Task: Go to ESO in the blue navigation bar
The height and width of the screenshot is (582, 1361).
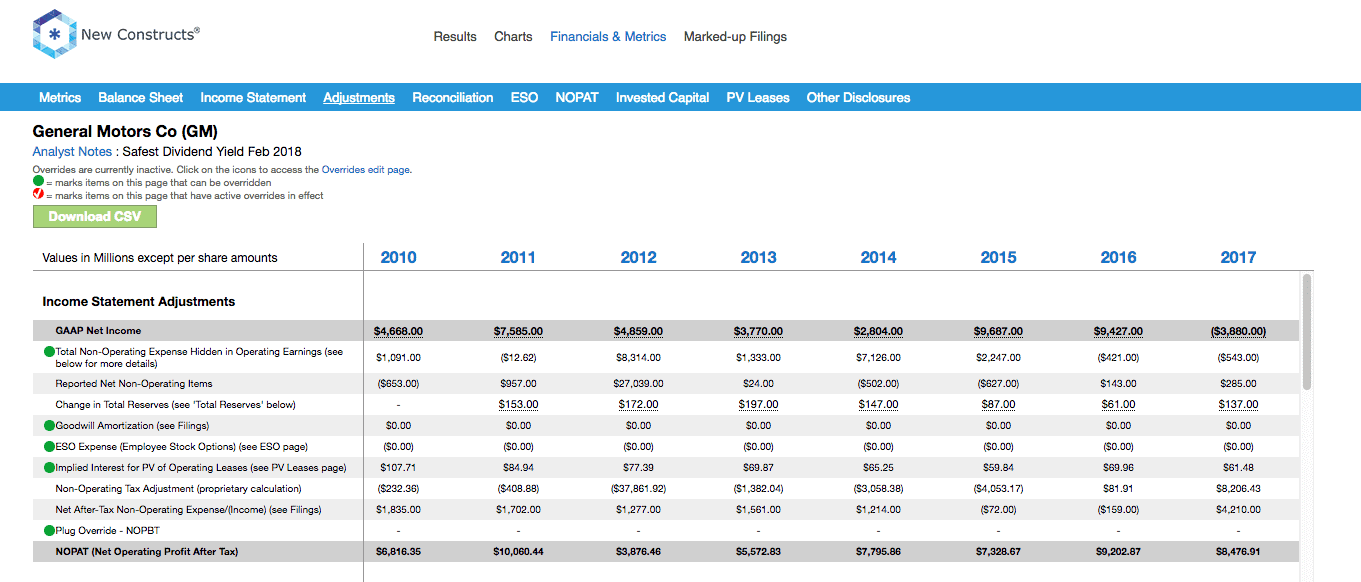Action: [524, 98]
